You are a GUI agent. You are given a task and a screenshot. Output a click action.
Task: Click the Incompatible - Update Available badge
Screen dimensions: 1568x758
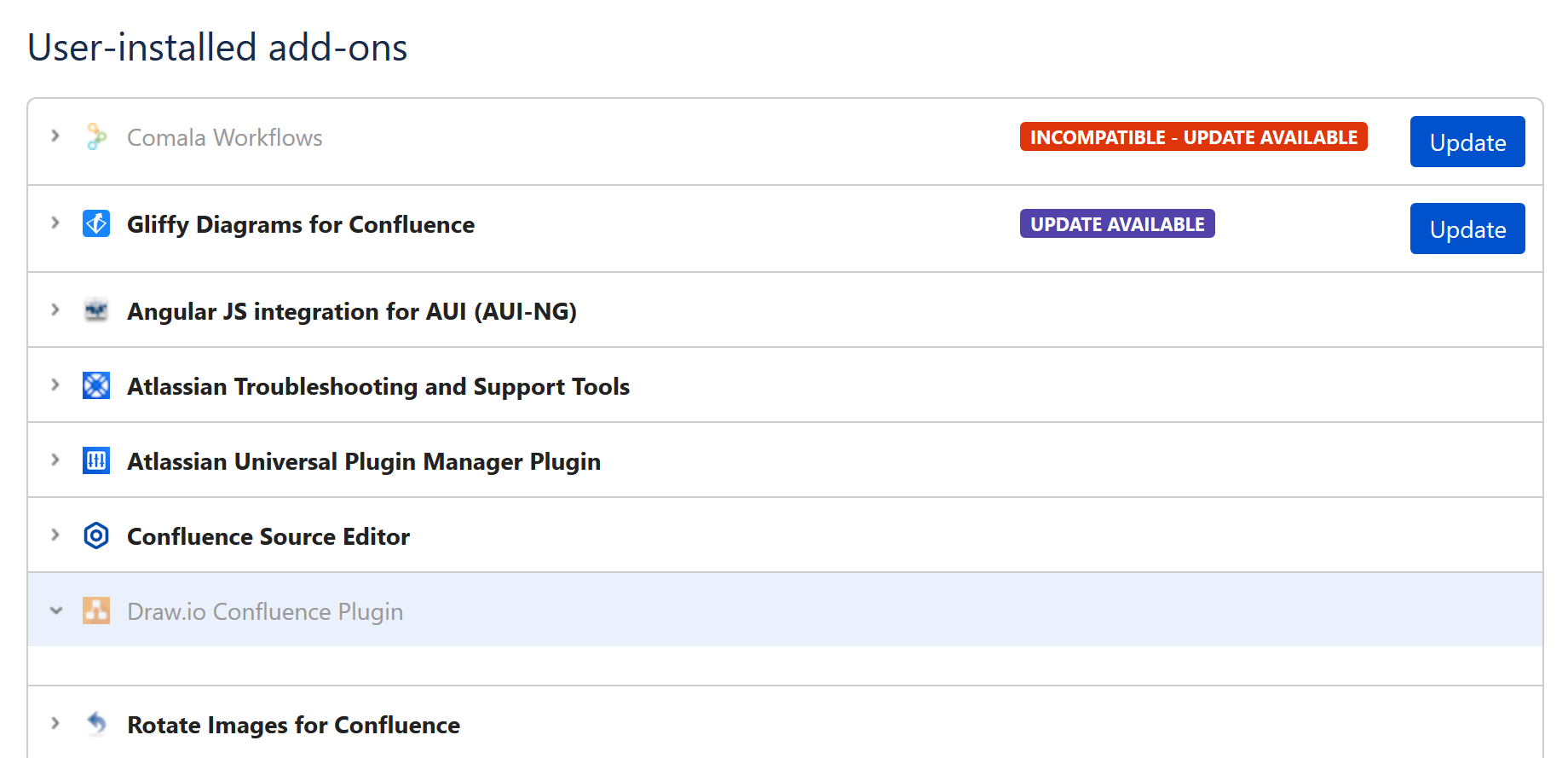coord(1194,136)
